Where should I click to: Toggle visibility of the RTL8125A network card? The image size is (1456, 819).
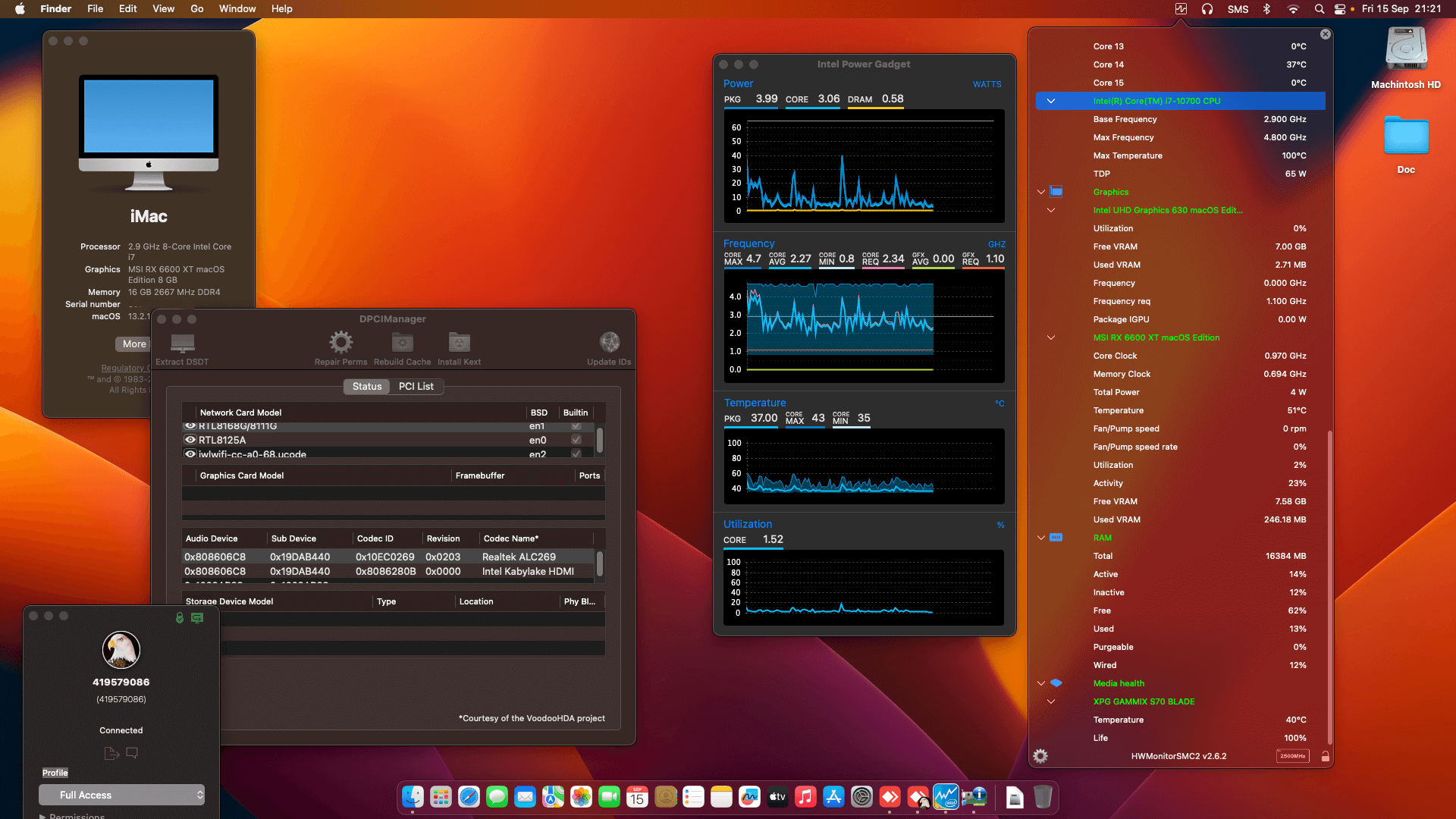190,440
